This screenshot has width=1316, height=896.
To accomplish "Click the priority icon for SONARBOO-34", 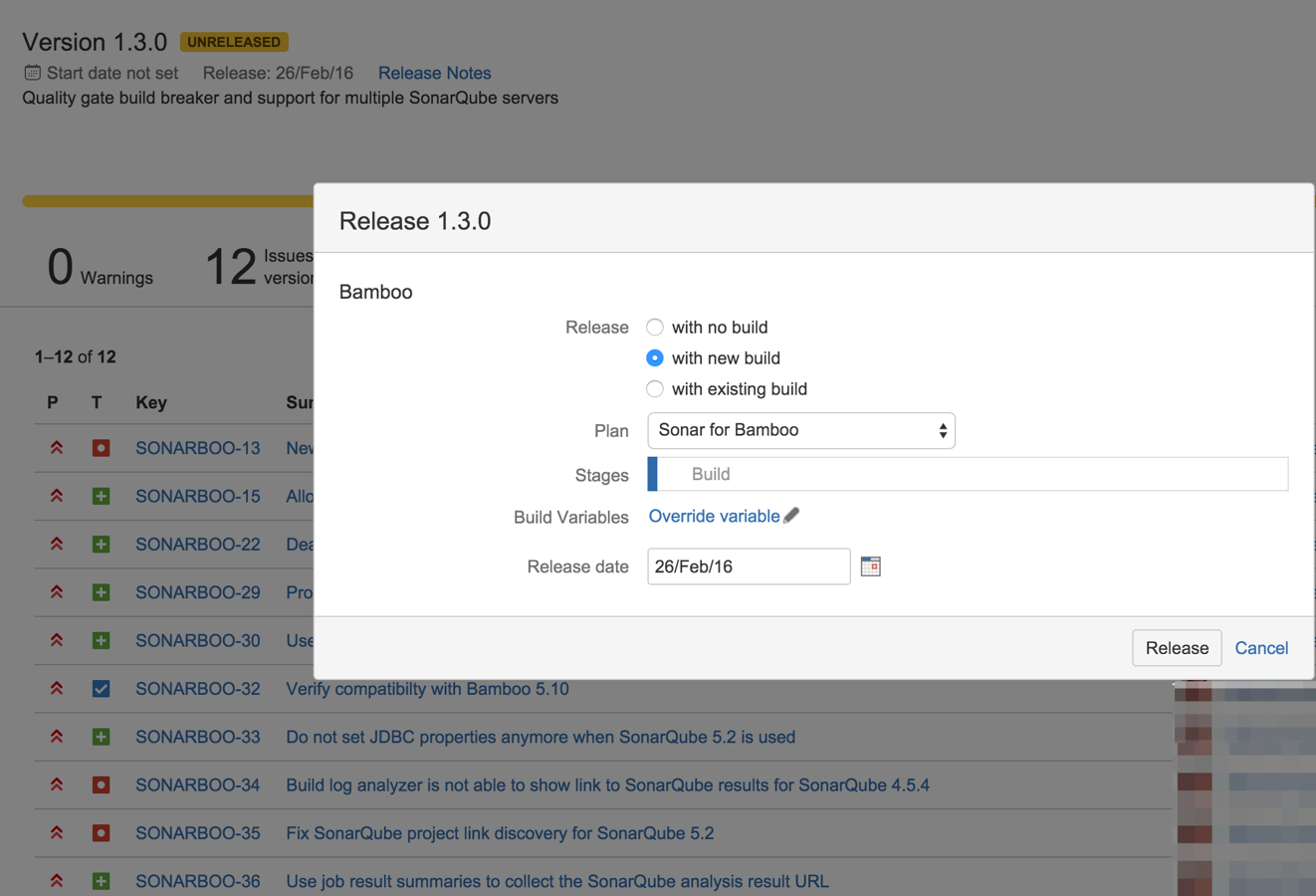I will point(57,784).
